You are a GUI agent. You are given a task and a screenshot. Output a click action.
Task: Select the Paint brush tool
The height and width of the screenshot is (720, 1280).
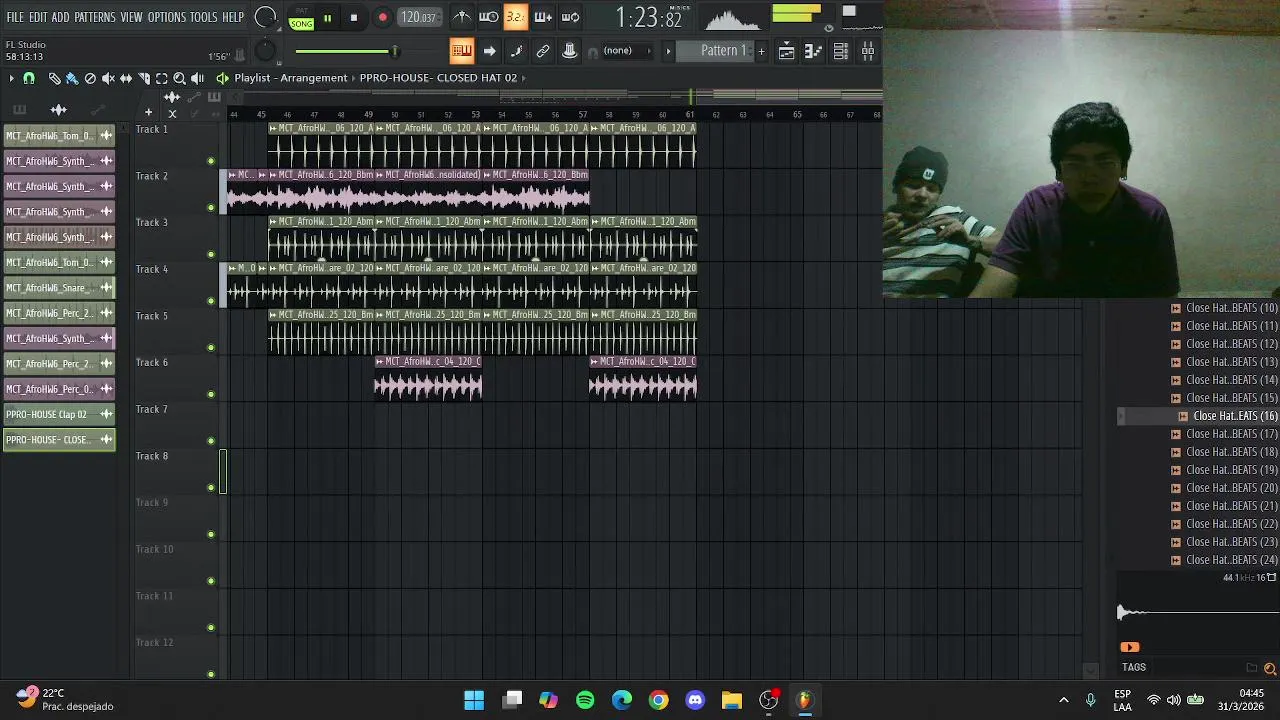[72, 78]
